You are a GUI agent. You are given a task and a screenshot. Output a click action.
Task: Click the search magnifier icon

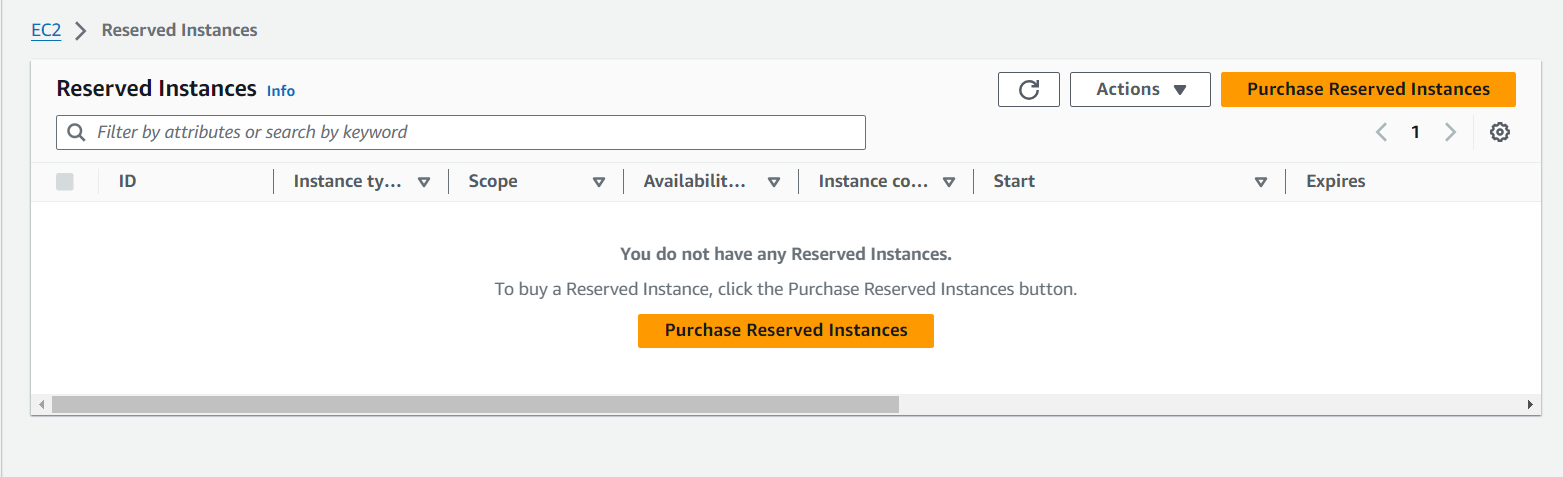coord(76,132)
